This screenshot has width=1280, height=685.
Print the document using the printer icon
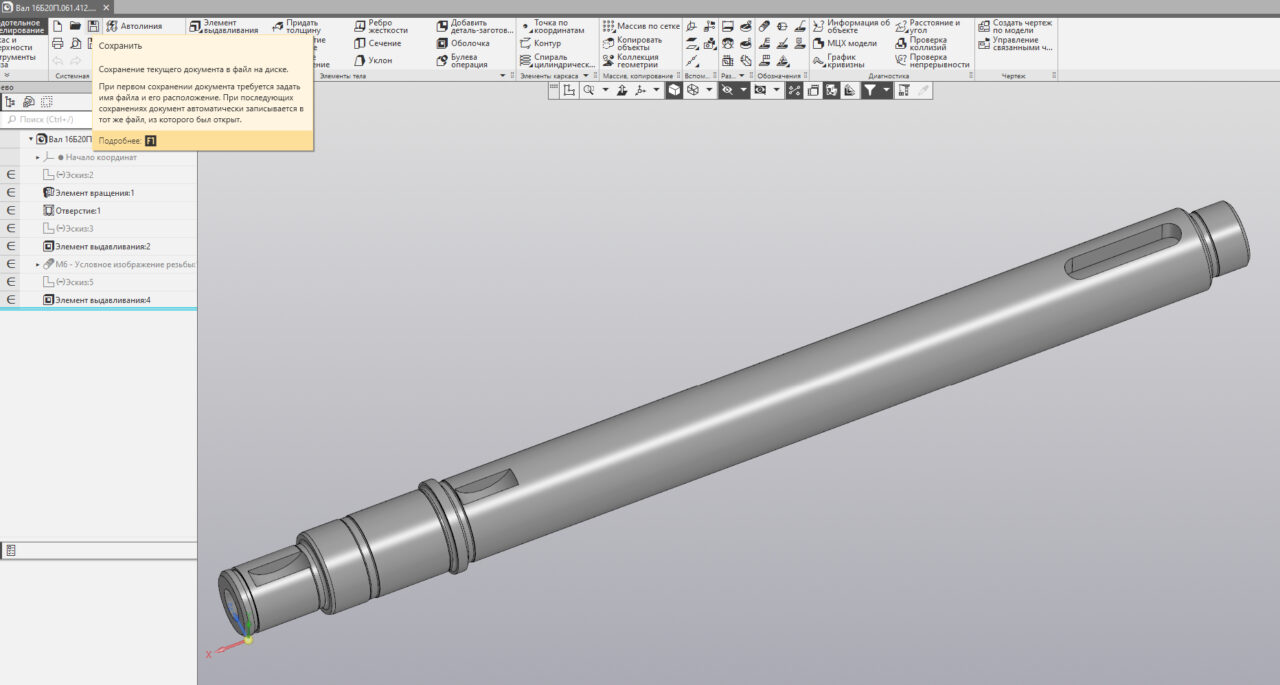coord(57,43)
